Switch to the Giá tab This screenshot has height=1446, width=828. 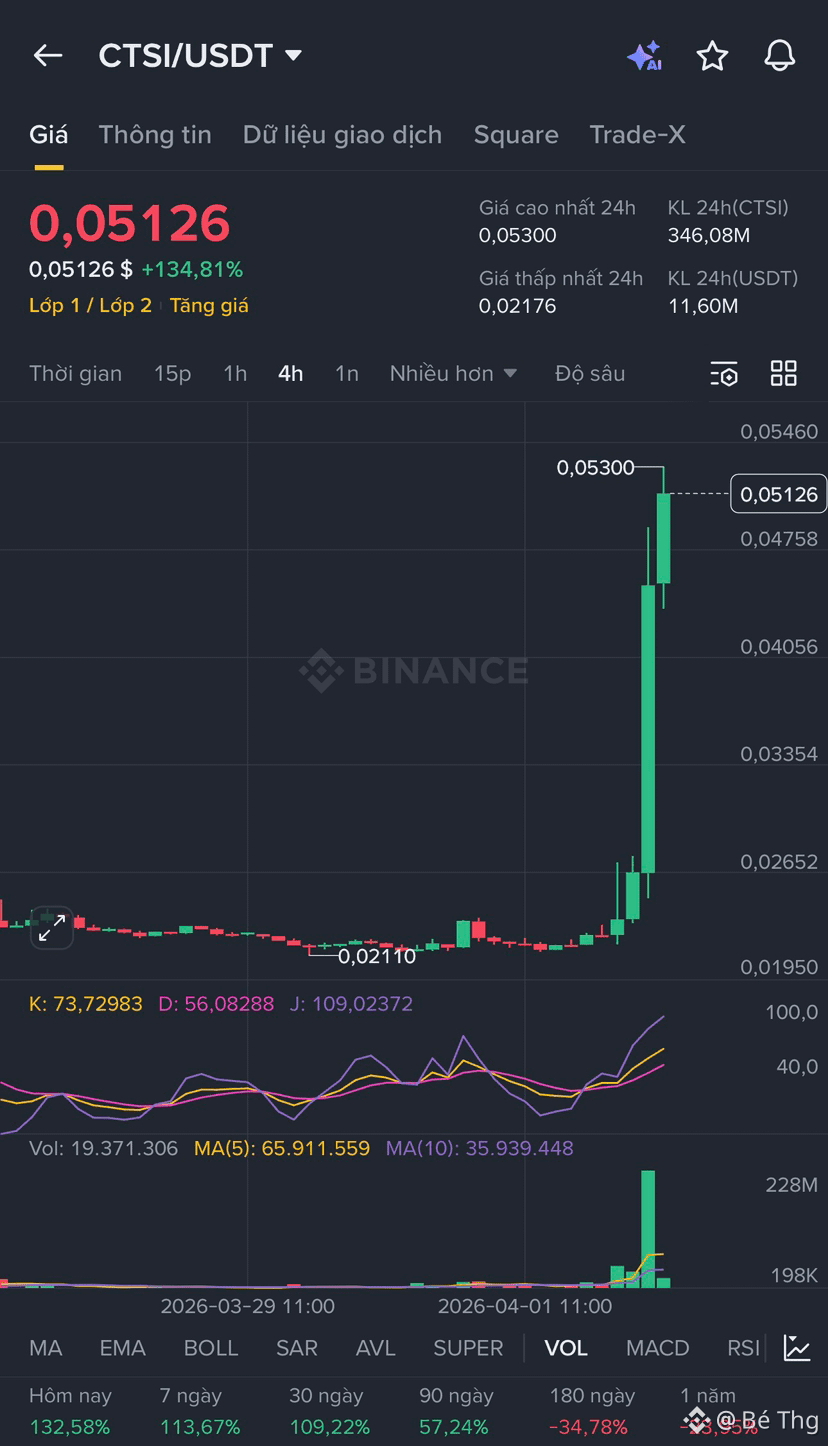click(x=48, y=135)
